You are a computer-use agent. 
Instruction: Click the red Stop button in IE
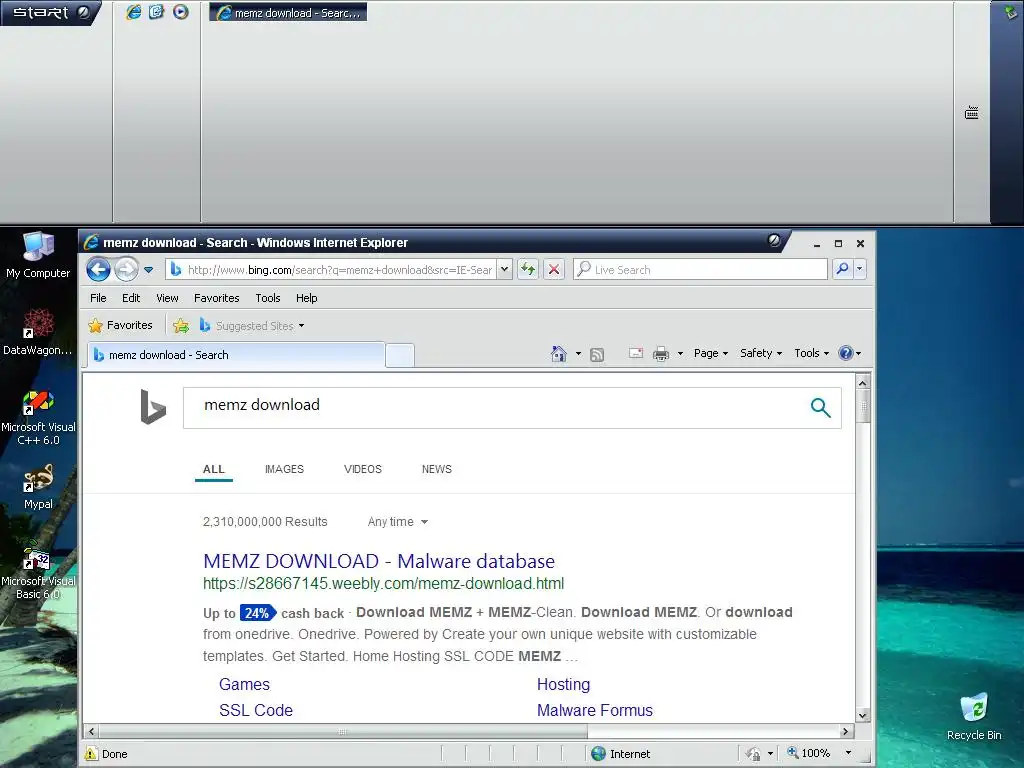point(554,269)
